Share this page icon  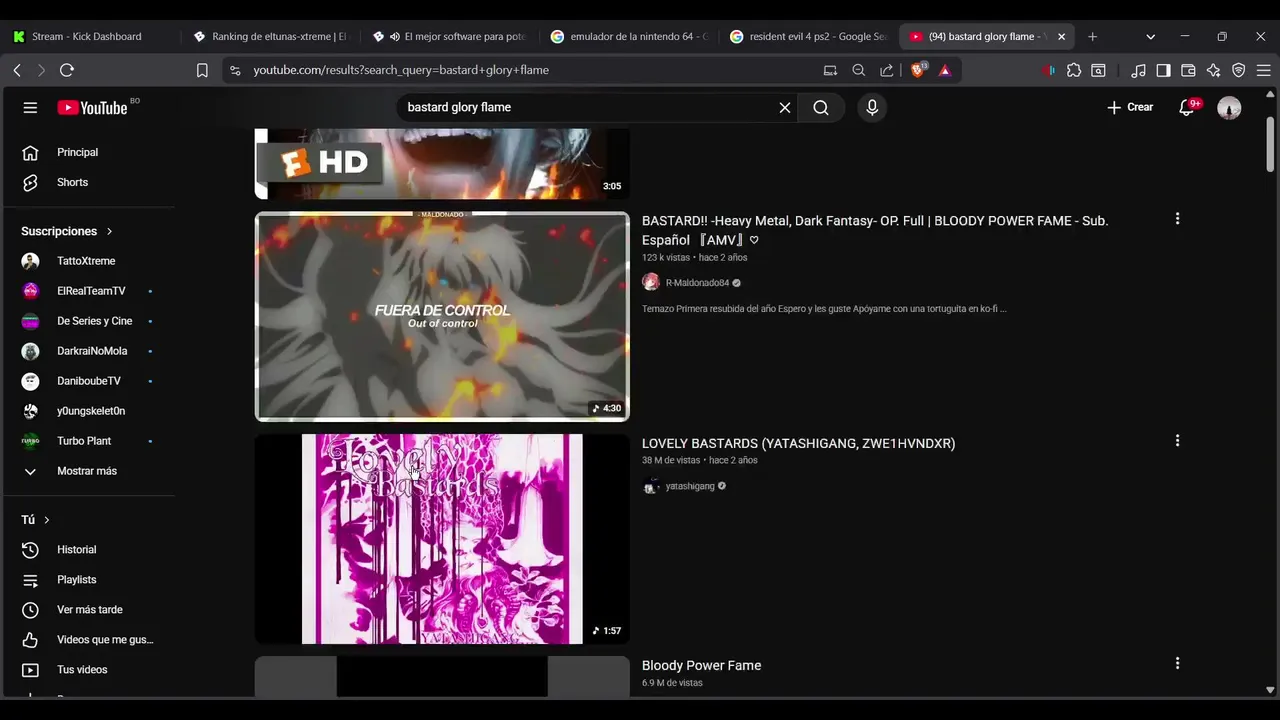(886, 70)
